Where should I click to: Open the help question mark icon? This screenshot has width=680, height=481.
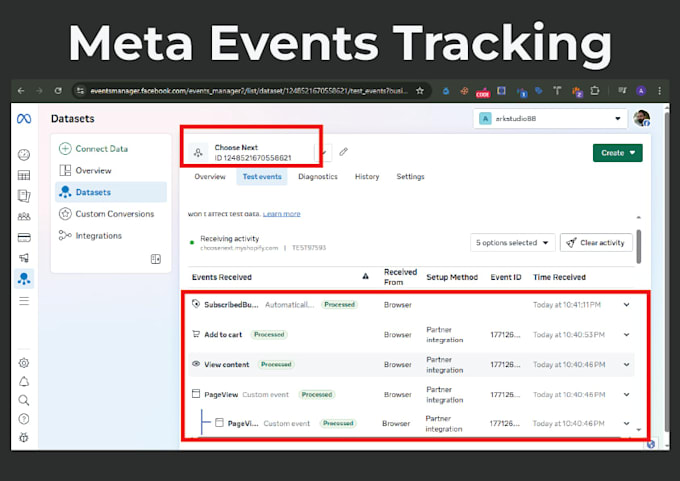coord(24,419)
